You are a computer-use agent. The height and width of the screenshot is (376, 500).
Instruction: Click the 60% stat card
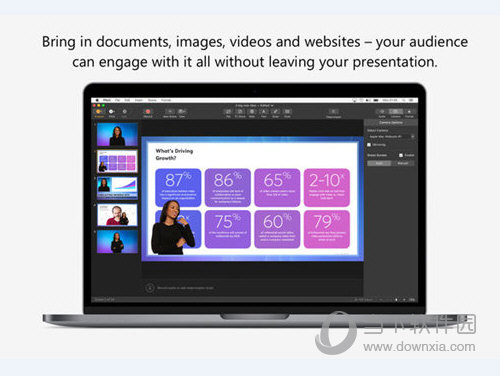tap(277, 229)
